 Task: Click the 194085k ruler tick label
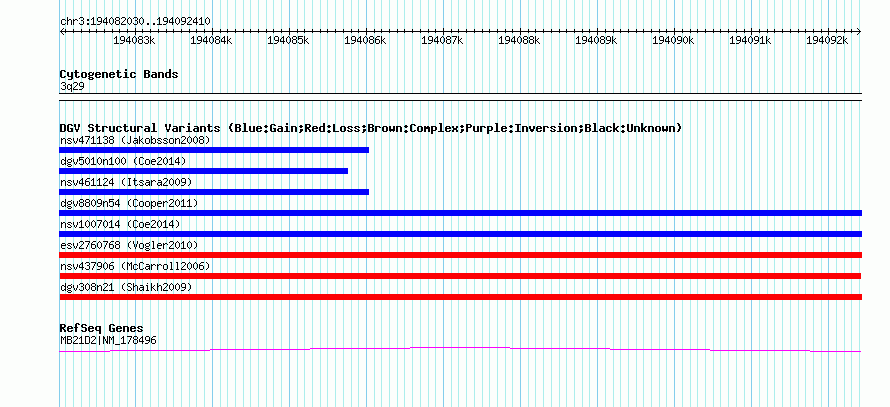288,40
